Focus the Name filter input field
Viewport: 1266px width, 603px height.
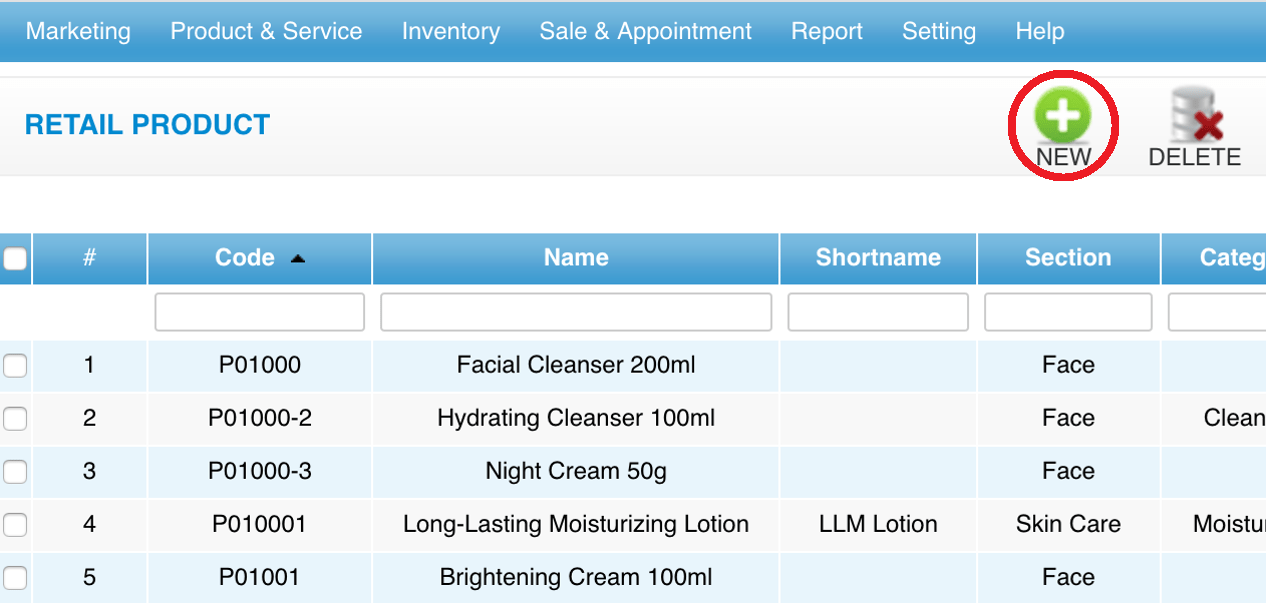coord(576,312)
